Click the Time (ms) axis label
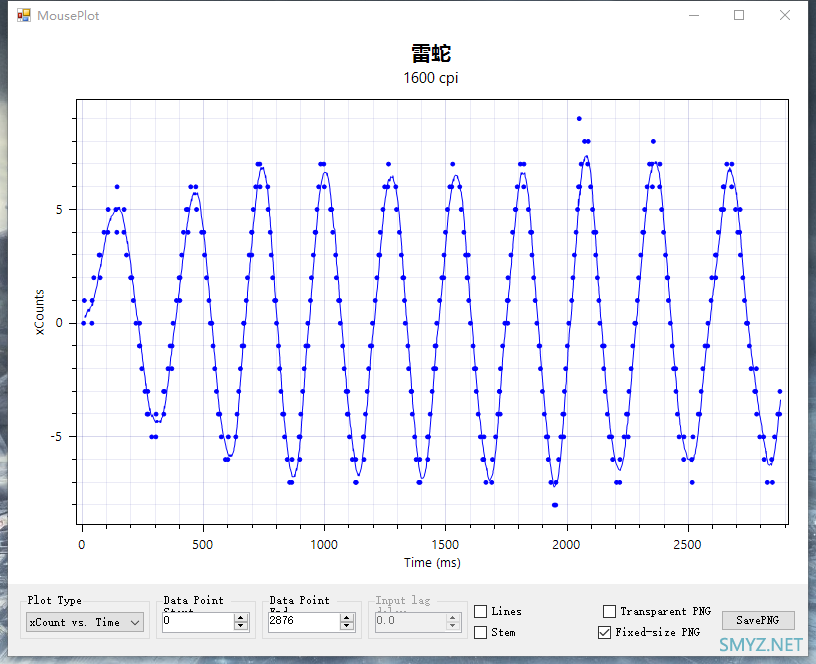Screen dimensions: 816x664 432,563
